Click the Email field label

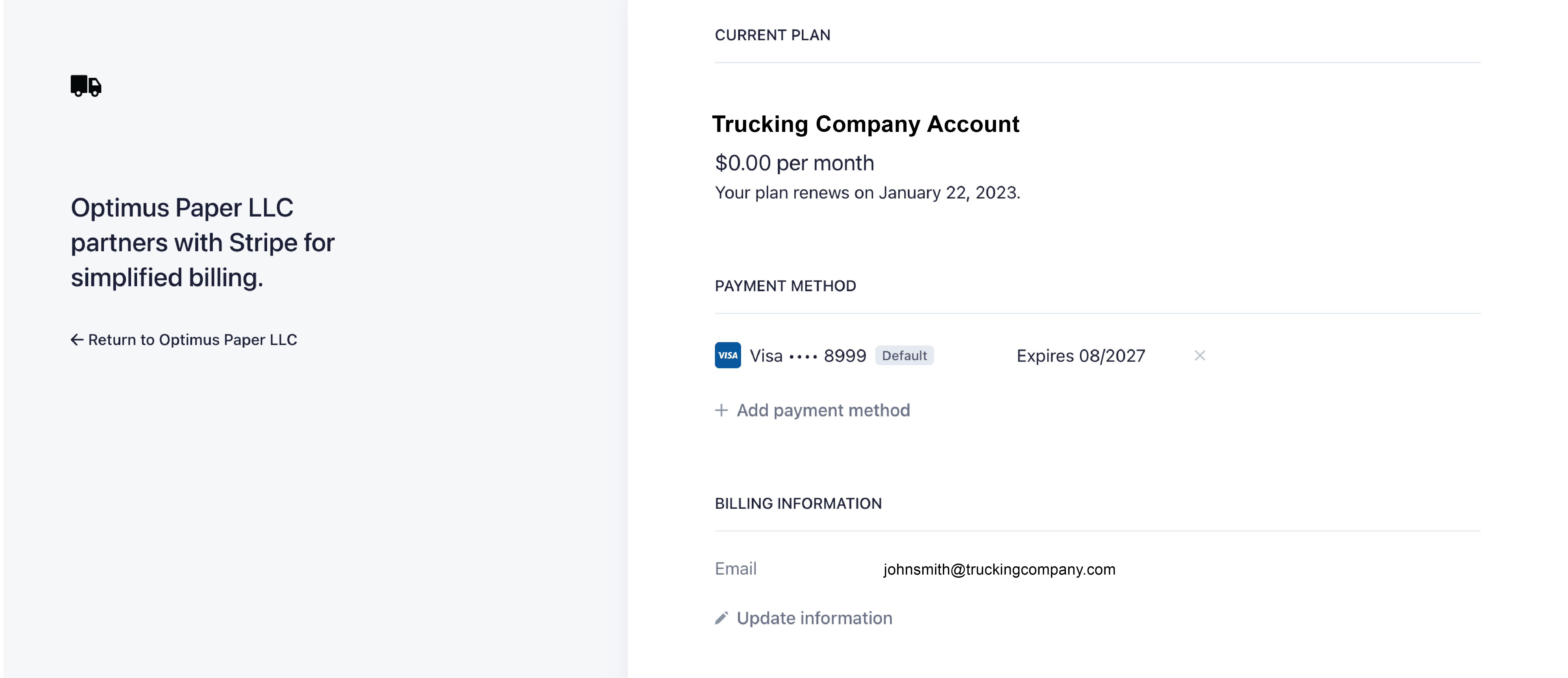pyautogui.click(x=735, y=569)
